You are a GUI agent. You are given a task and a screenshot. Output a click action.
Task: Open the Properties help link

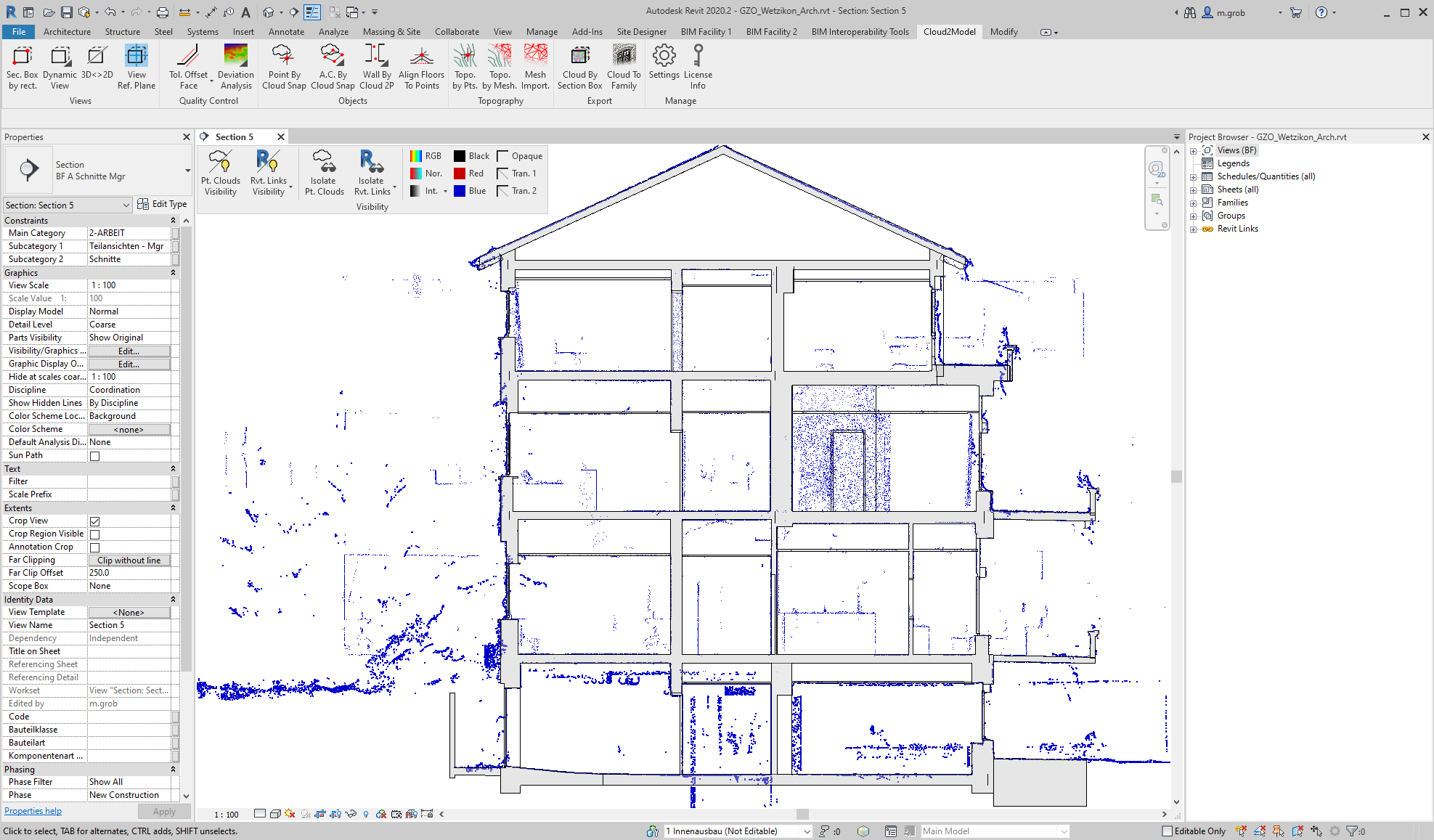[33, 812]
